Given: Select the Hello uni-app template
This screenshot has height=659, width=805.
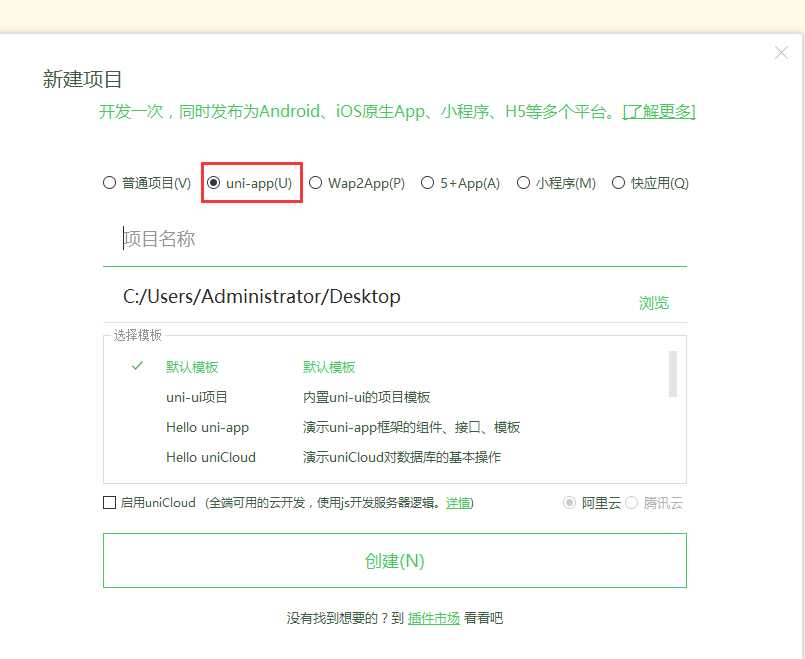Looking at the screenshot, I should pyautogui.click(x=207, y=427).
